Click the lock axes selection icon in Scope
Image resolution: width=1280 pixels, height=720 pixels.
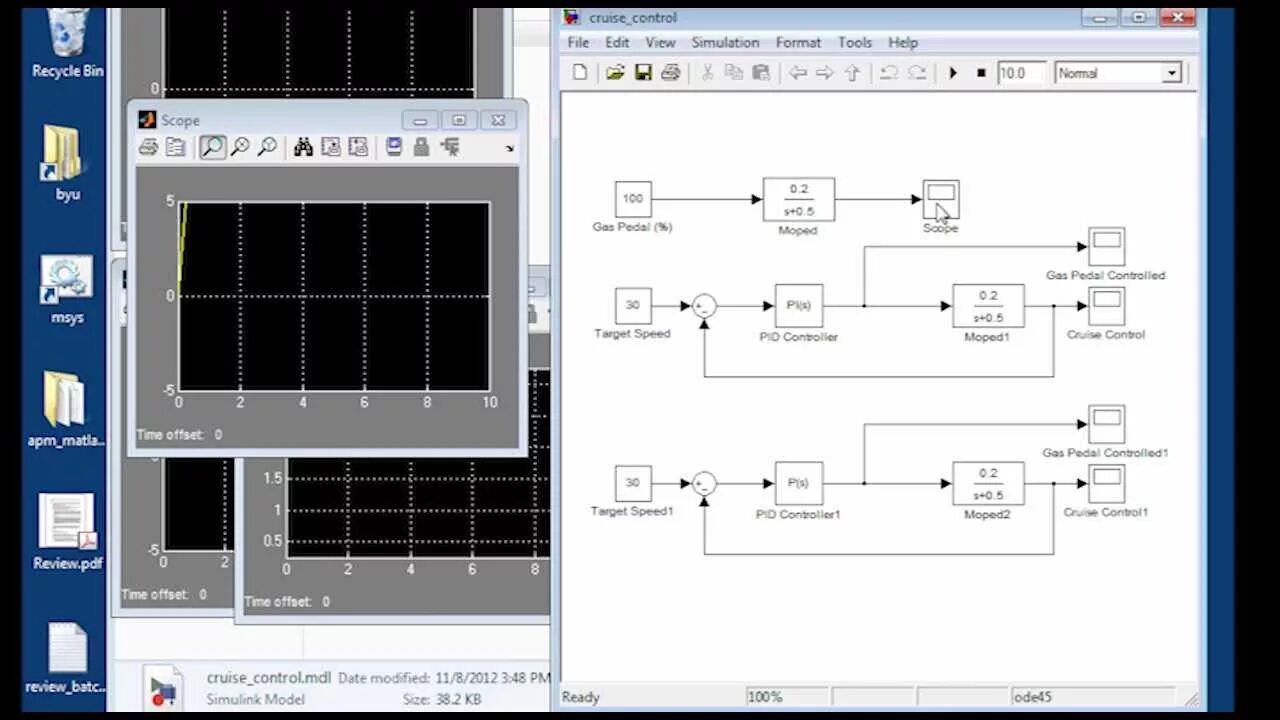pyautogui.click(x=421, y=148)
